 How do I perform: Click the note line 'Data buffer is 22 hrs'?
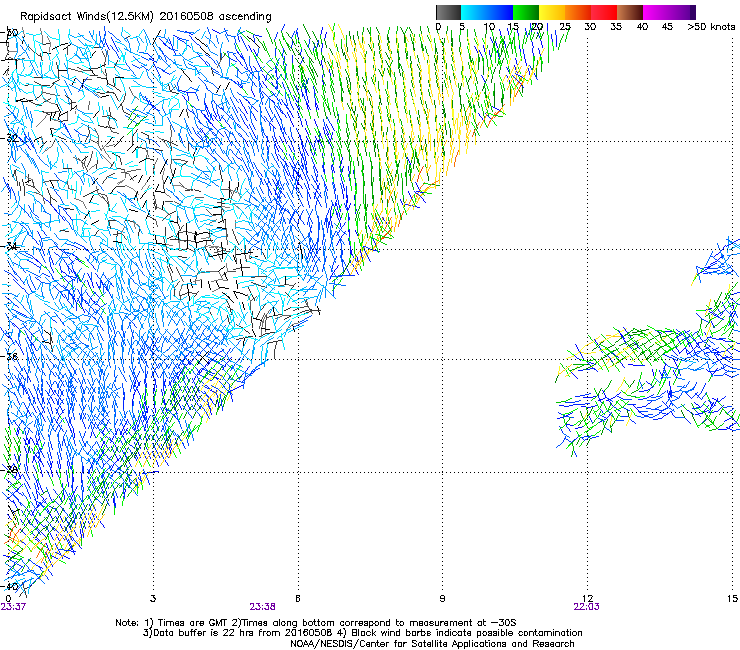click(204, 633)
